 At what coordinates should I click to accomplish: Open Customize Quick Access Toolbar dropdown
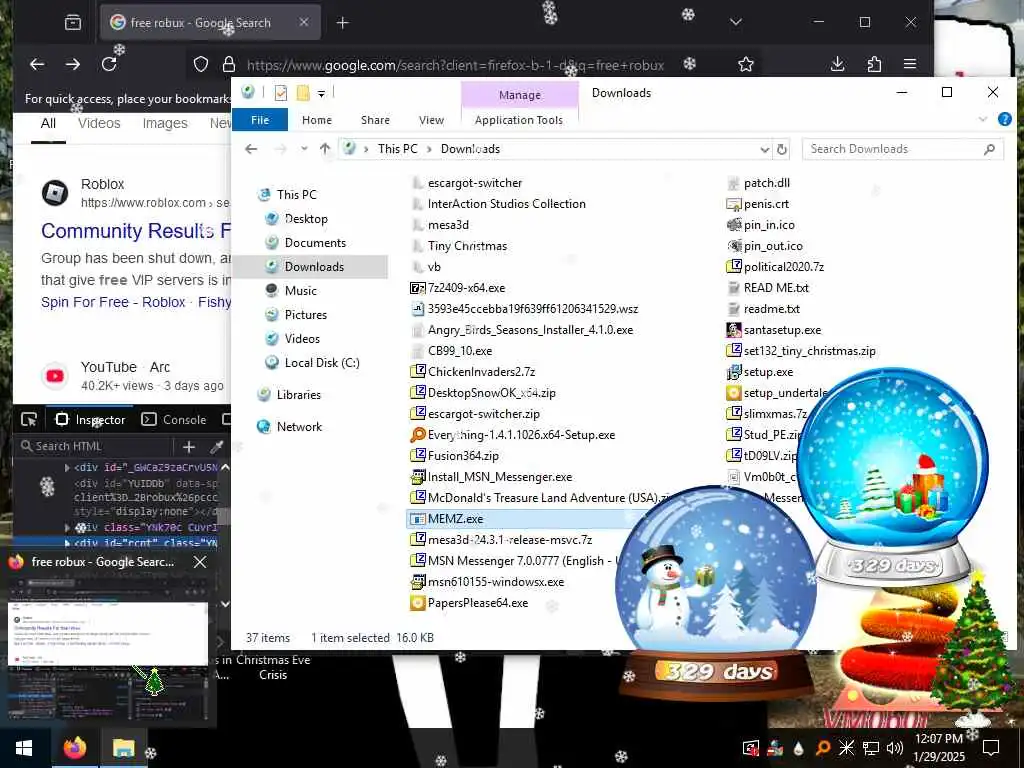click(321, 93)
